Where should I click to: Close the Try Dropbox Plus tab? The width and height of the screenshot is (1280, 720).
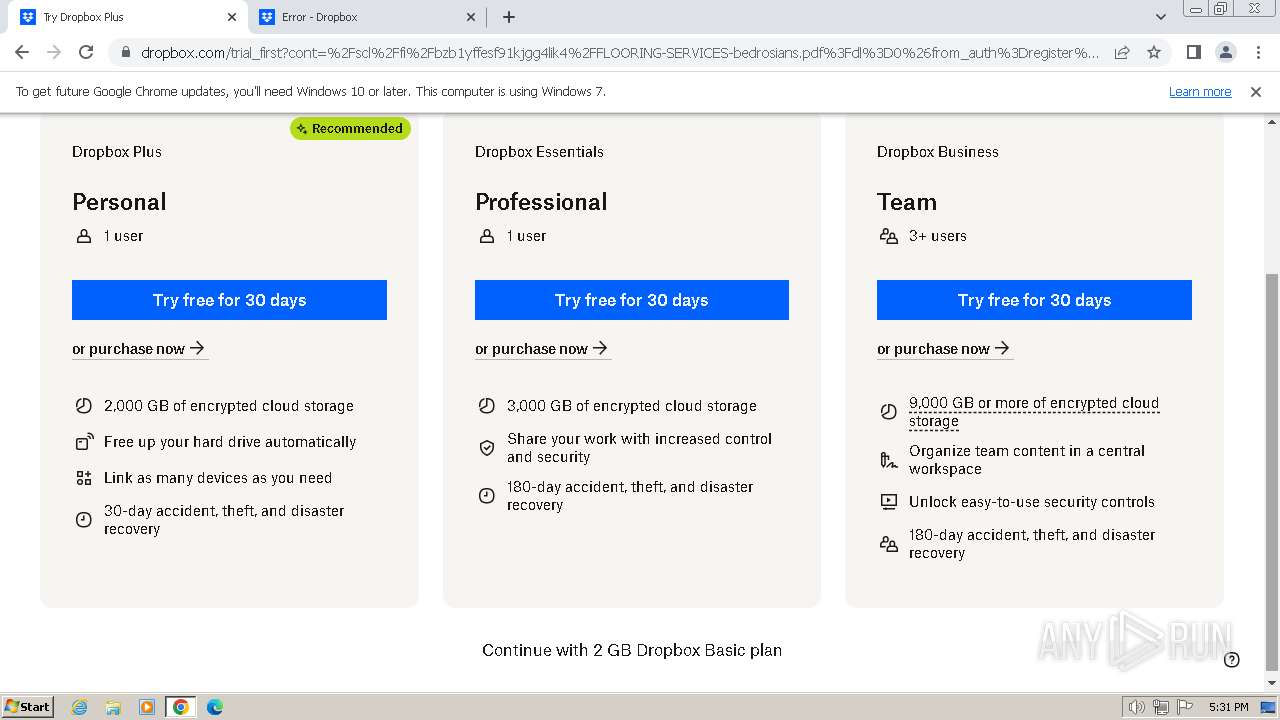232,17
